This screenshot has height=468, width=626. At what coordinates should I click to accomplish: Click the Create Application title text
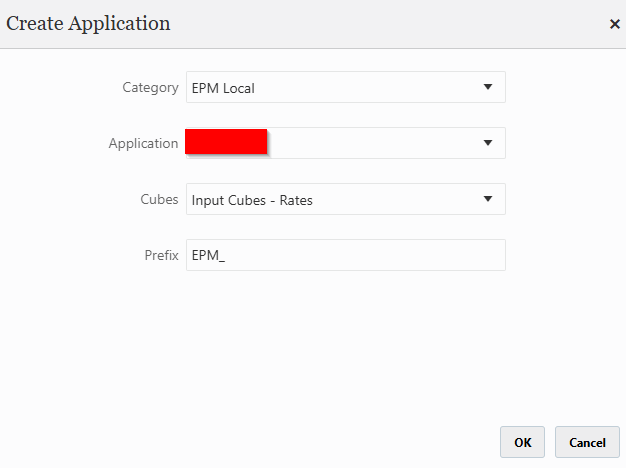point(88,24)
